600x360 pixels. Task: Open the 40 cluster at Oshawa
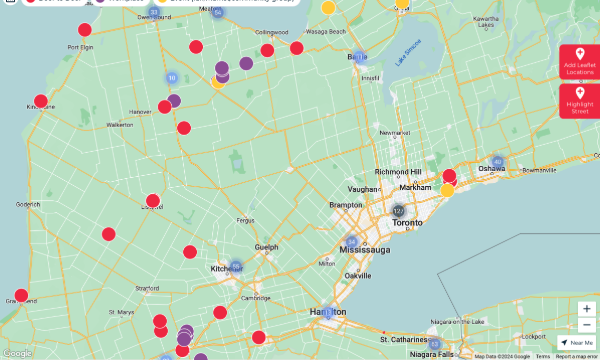pyautogui.click(x=497, y=162)
